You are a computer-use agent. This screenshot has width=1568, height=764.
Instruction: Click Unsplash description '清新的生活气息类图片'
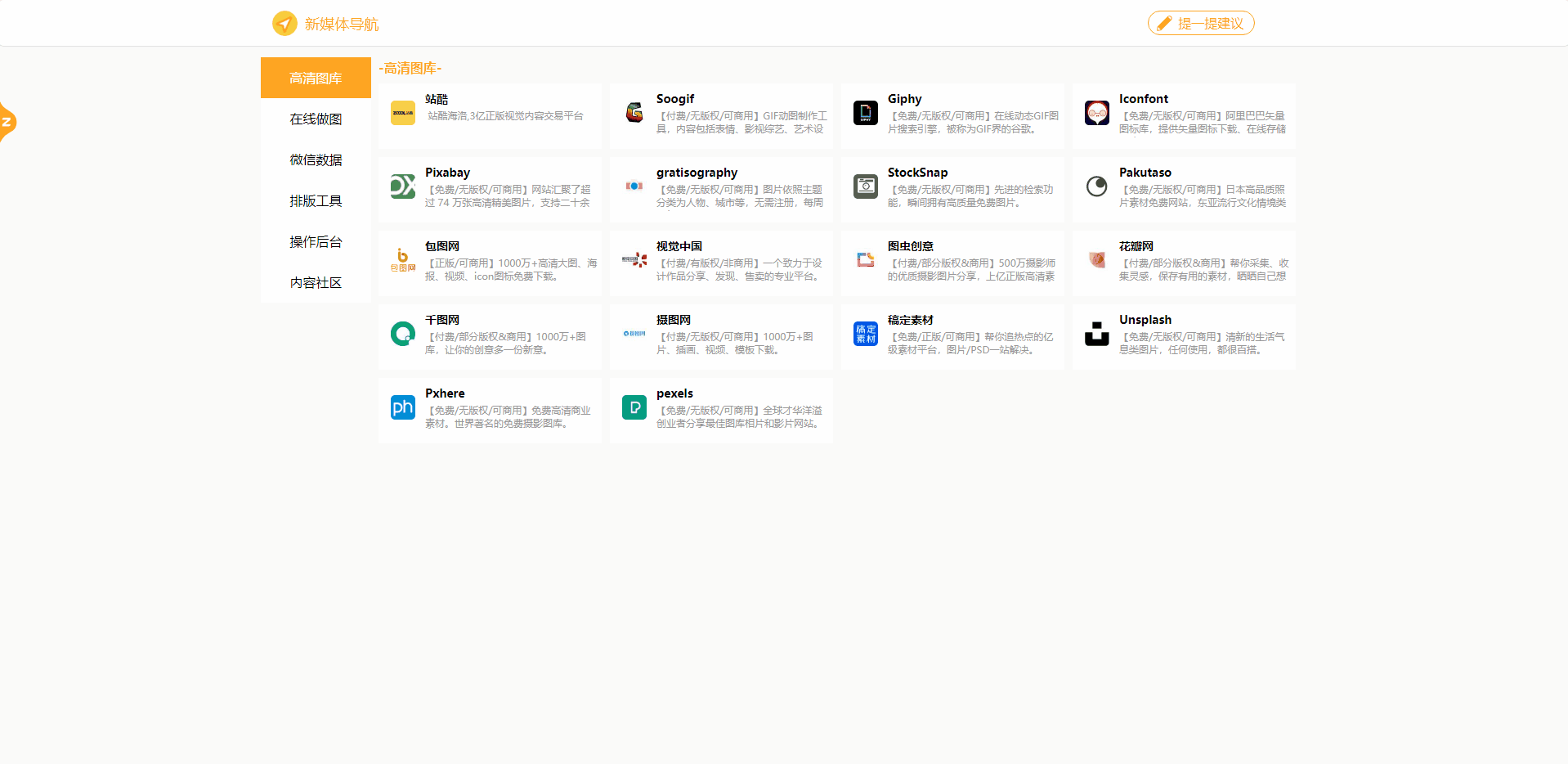[x=1202, y=344]
